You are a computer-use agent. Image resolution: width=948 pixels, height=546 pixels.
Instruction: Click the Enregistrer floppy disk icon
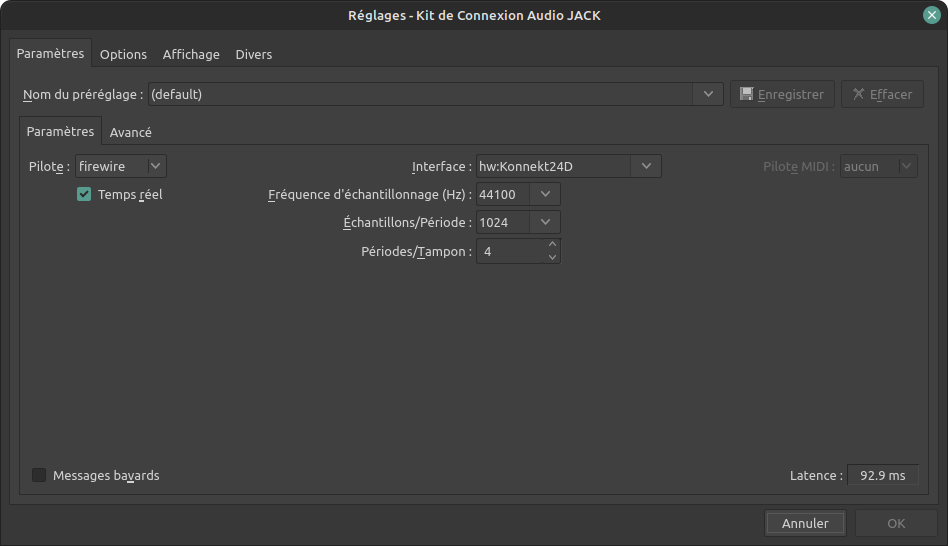[747, 94]
